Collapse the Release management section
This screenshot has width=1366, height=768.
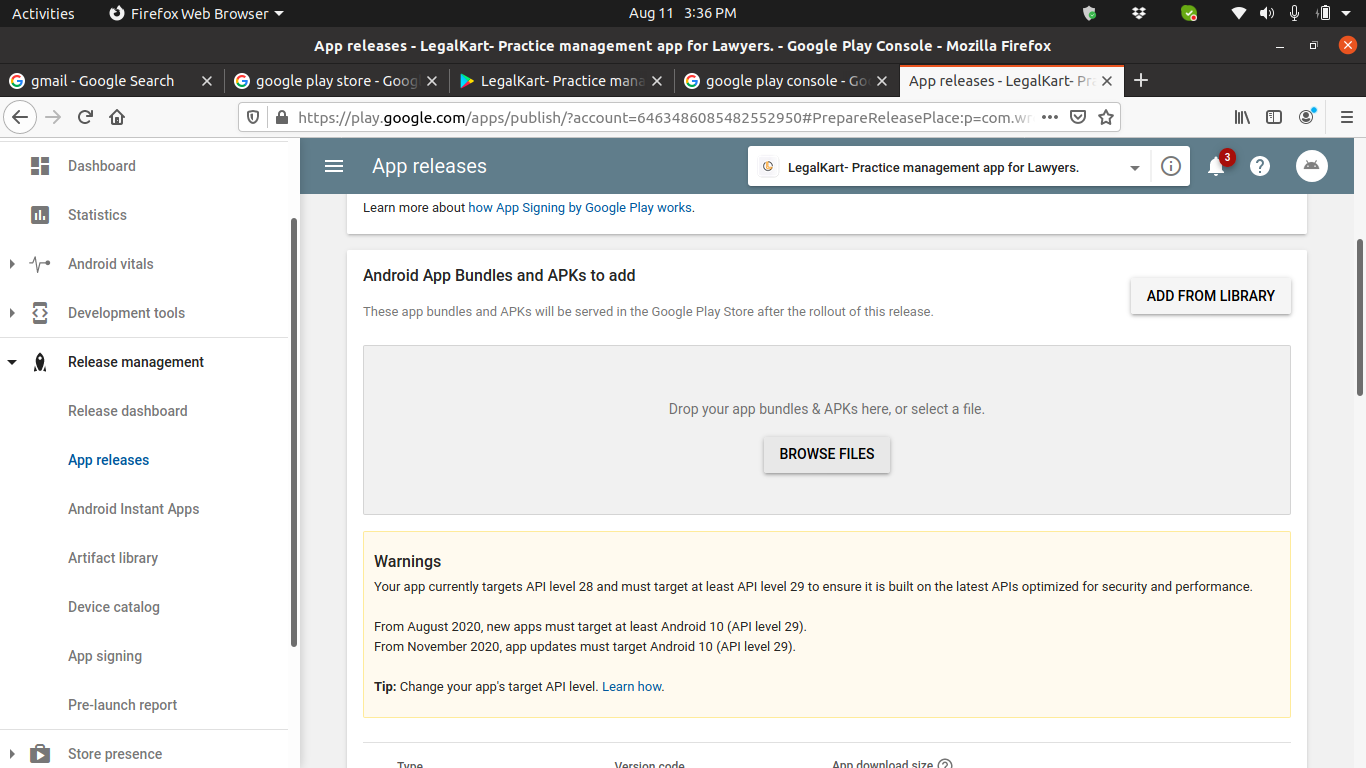coord(12,362)
